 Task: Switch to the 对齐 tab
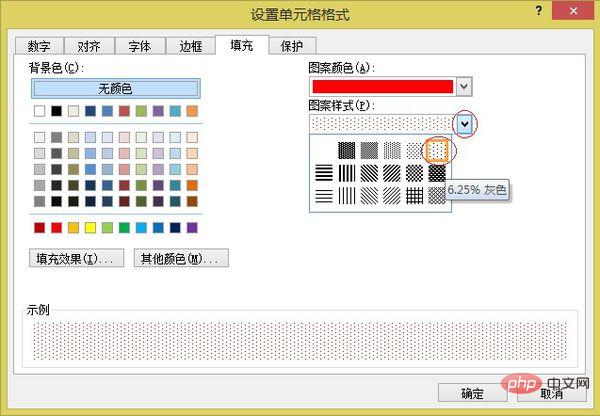[x=89, y=46]
